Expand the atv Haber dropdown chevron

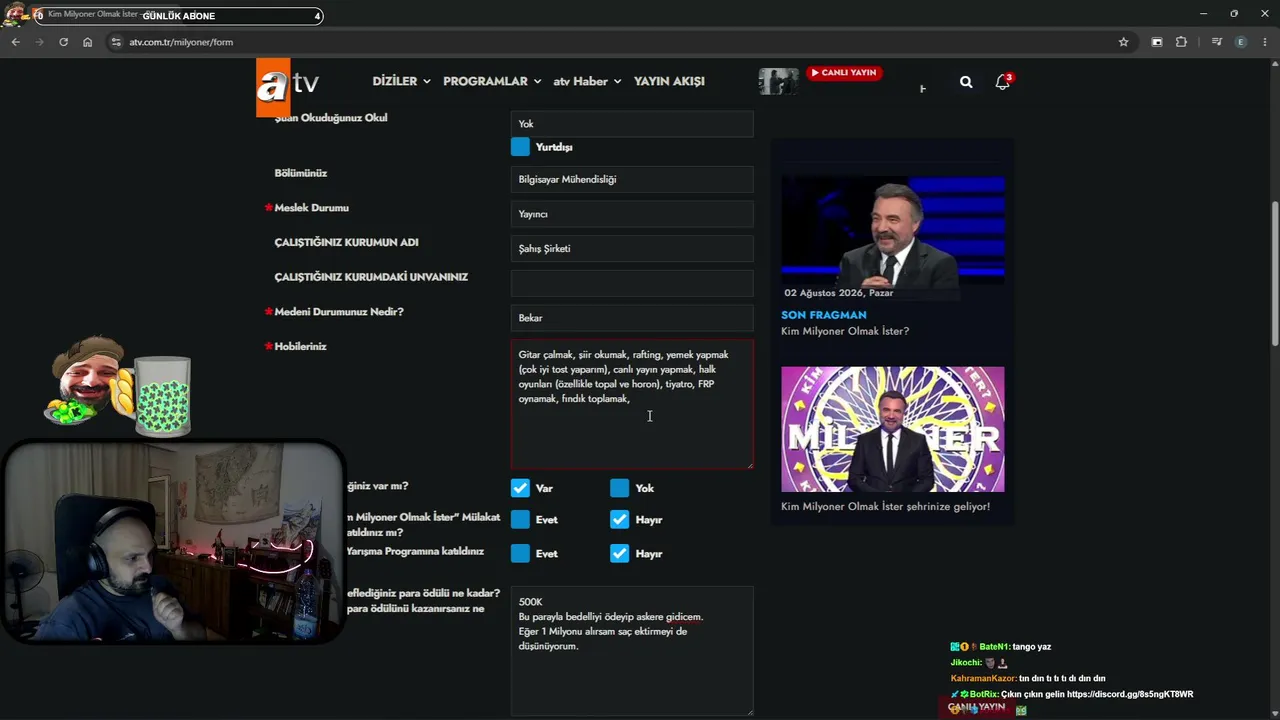tap(617, 82)
